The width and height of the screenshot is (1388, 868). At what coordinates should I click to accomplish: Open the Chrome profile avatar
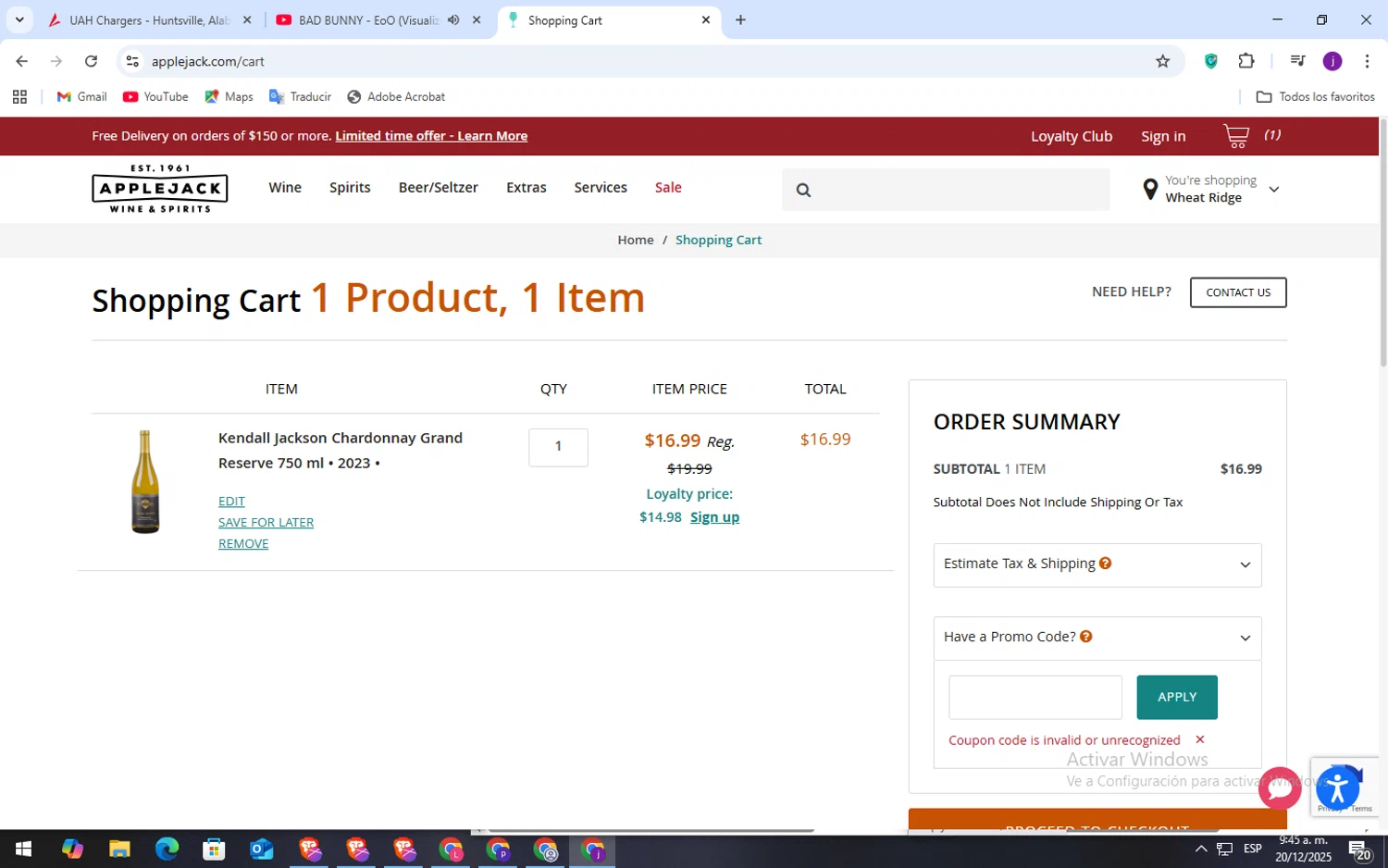tap(1332, 61)
